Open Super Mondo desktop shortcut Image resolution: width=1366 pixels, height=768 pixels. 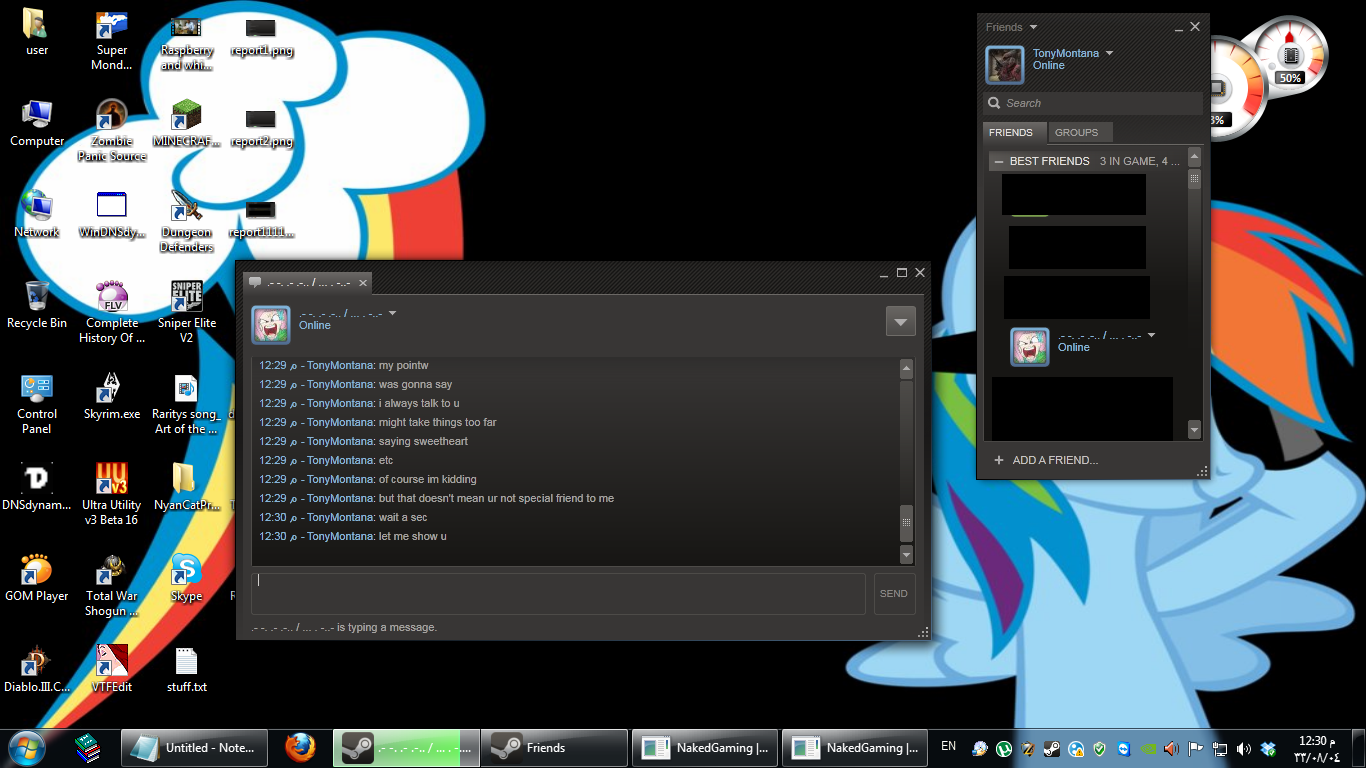point(112,39)
